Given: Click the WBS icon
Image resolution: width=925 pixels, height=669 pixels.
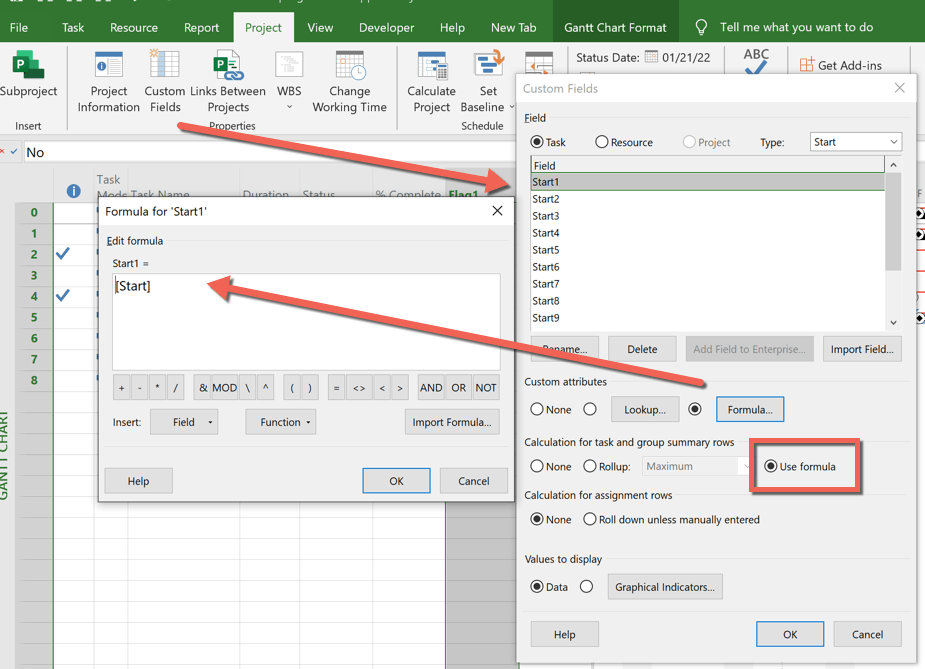Looking at the screenshot, I should [289, 65].
